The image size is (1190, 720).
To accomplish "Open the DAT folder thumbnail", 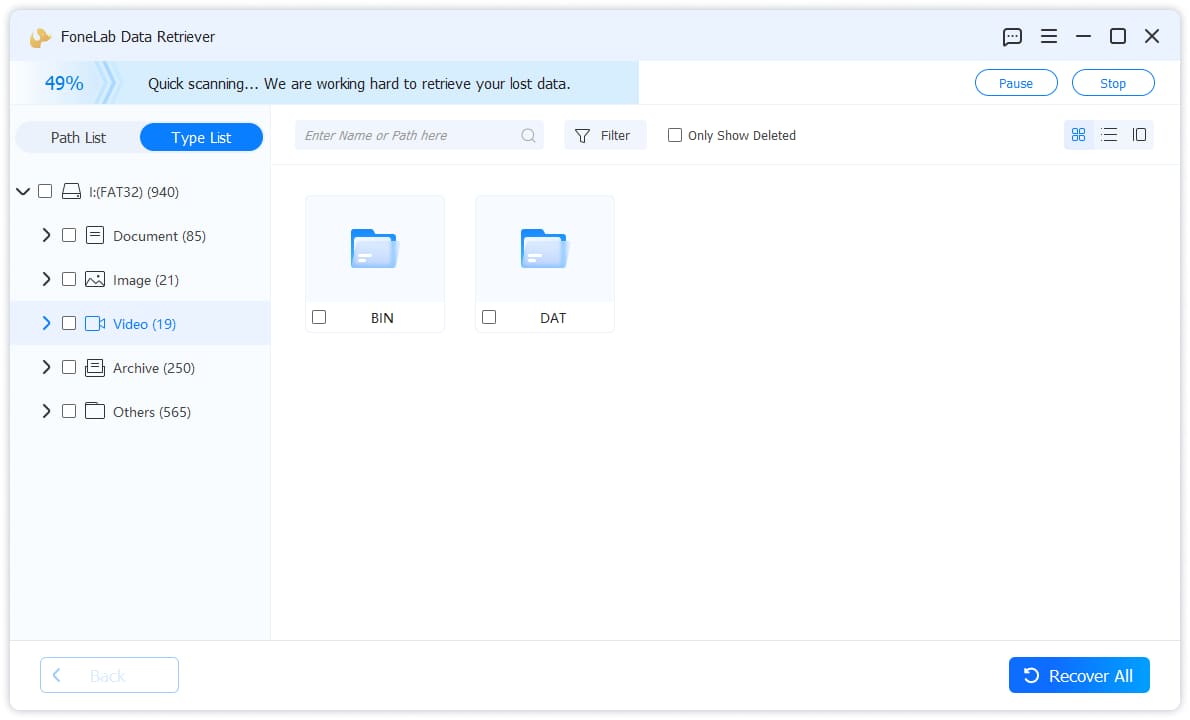I will point(545,249).
